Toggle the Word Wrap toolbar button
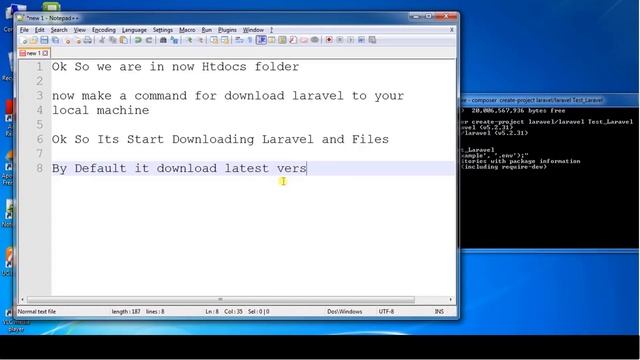Screen dimensions: 640x360 tap(239, 40)
